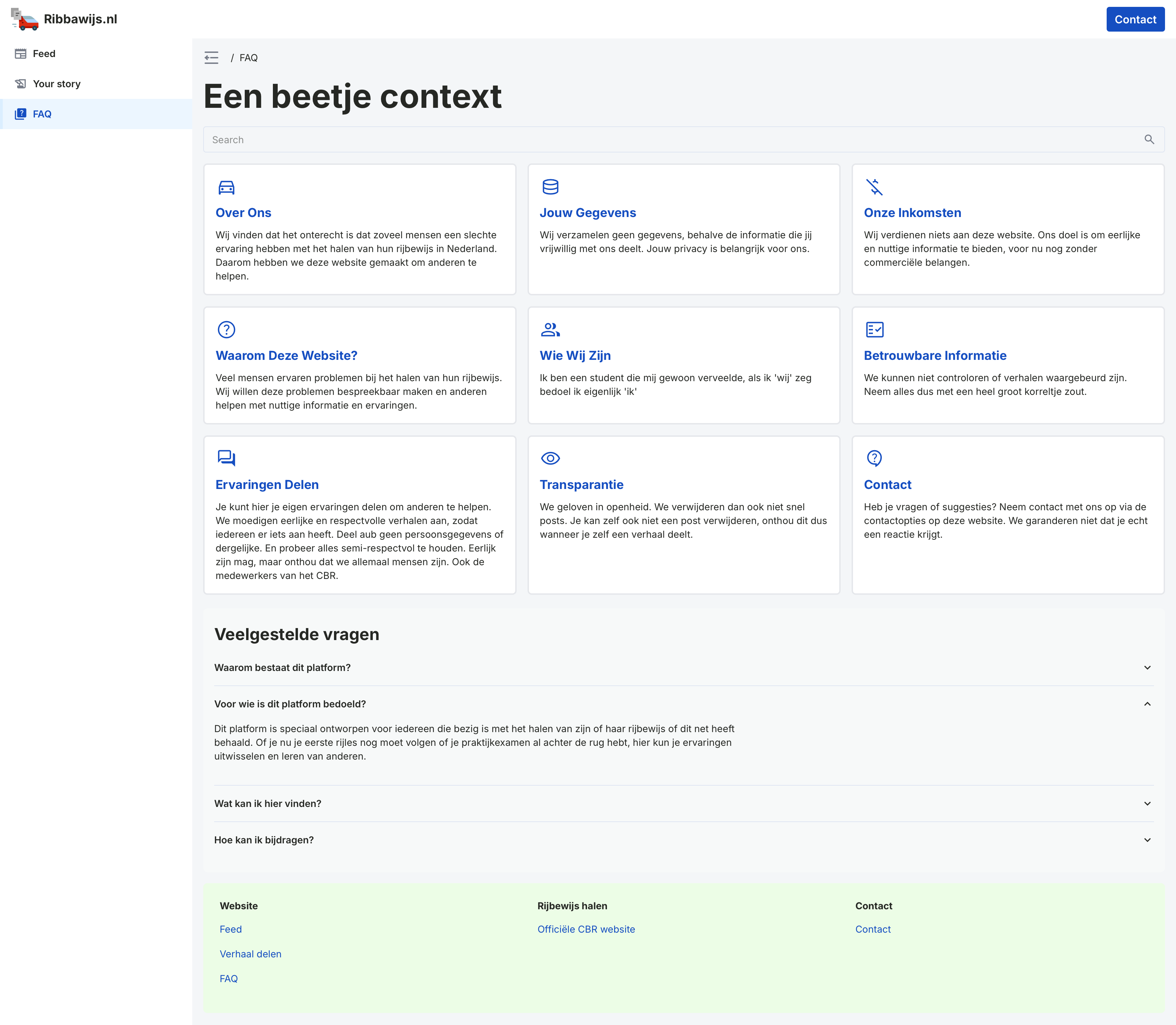Click the question mark icon on Waarom Deze Website card

(226, 329)
